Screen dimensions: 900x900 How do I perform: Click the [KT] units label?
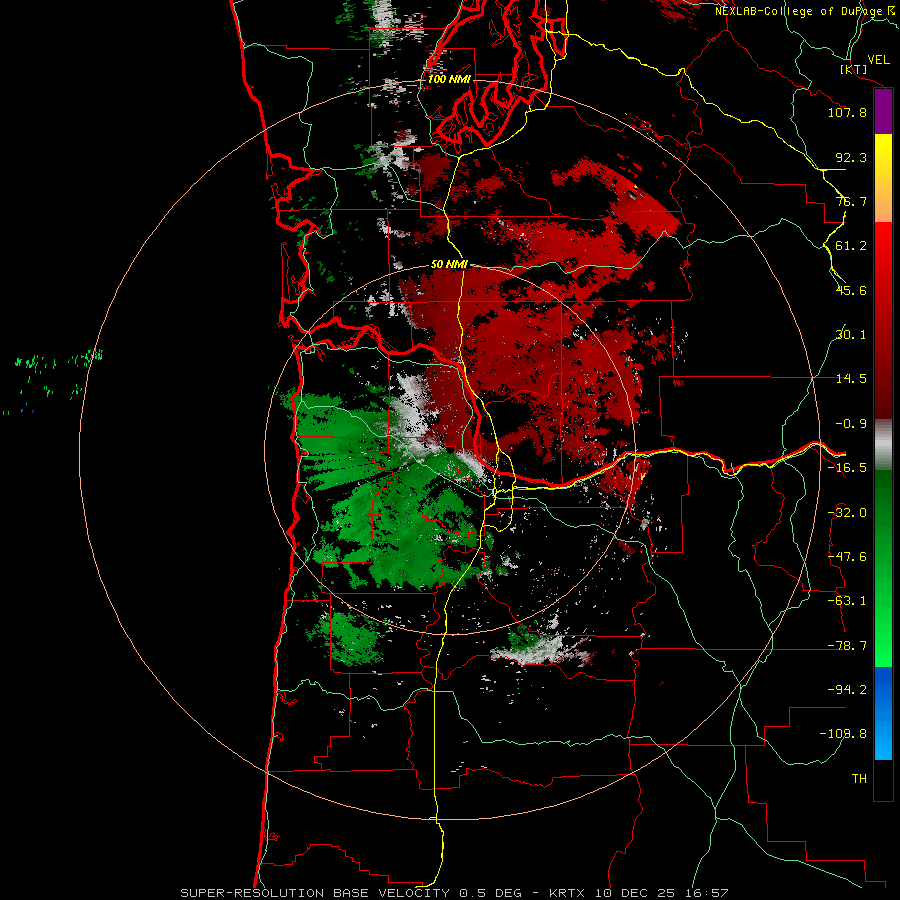(854, 69)
